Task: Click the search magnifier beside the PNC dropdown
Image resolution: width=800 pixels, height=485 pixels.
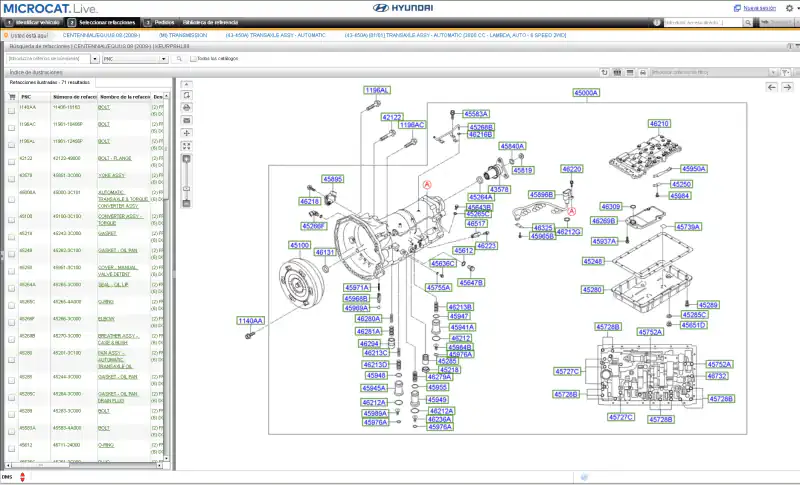Action: pyautogui.click(x=179, y=59)
